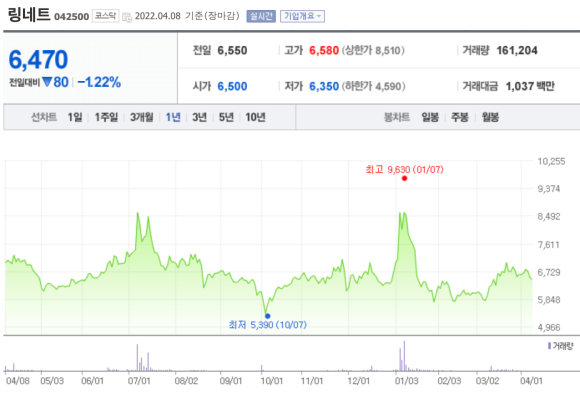Switch to 일봉 candle chart
The image size is (580, 395).
click(430, 117)
